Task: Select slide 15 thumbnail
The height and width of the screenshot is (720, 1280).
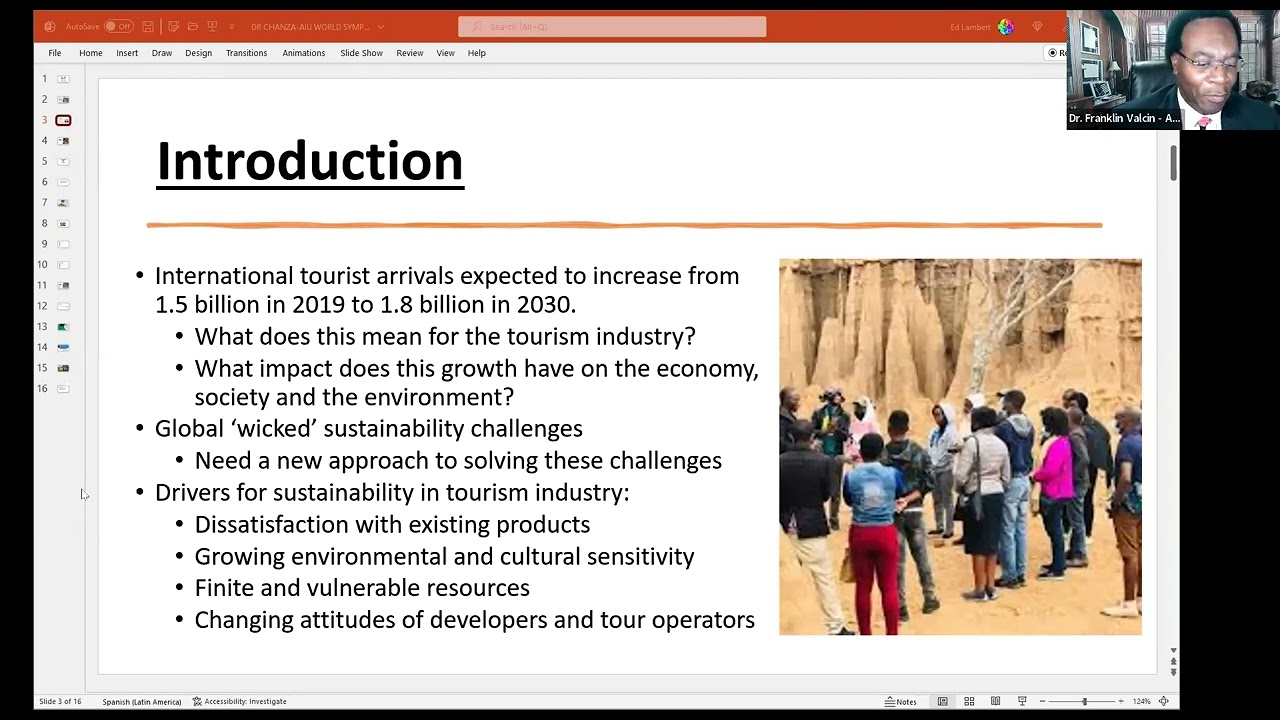Action: click(x=63, y=368)
